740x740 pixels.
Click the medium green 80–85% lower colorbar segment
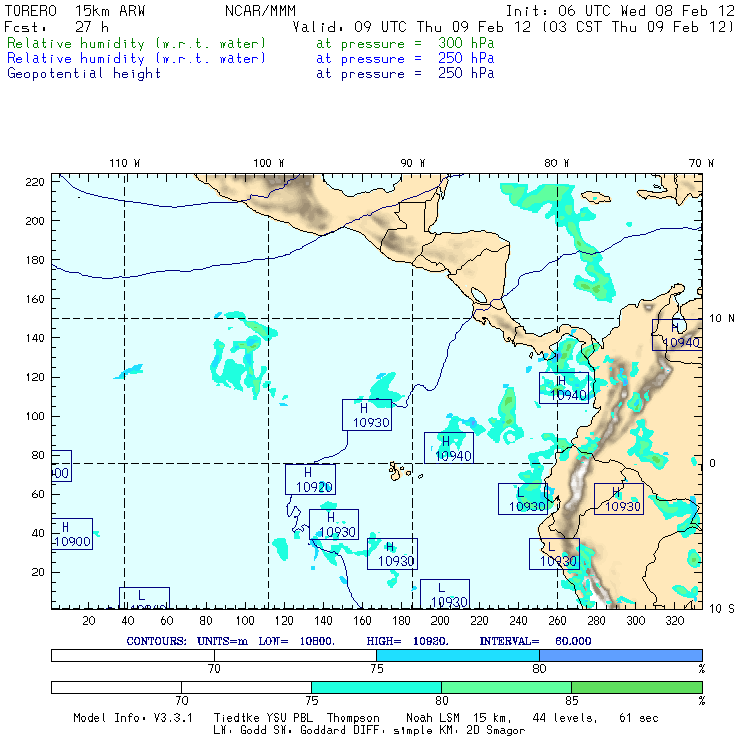coord(506,688)
